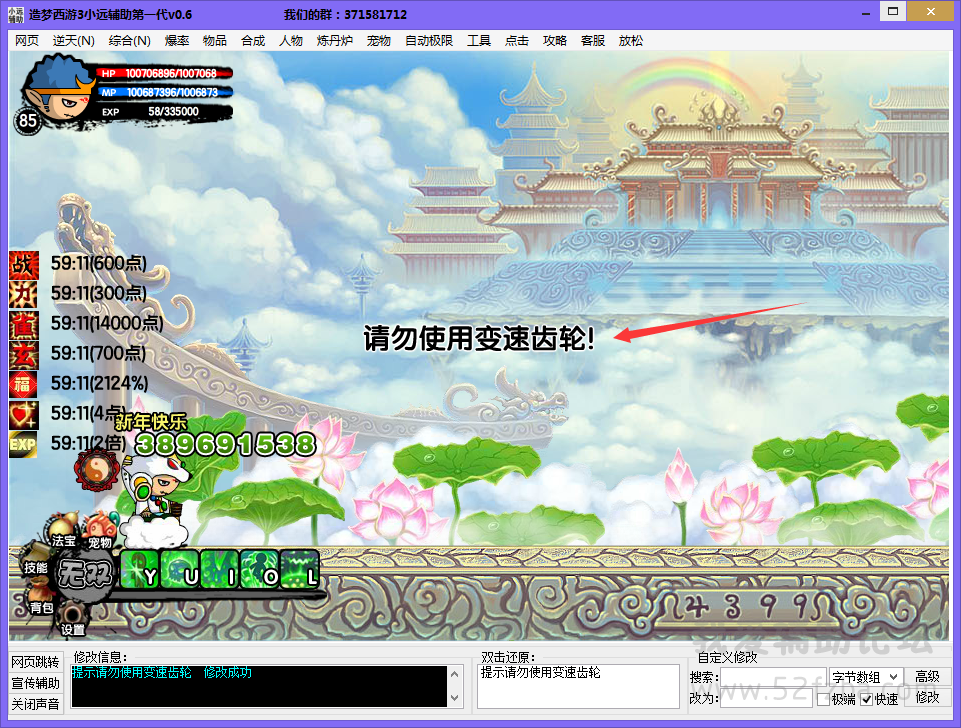Use the U skill slot
The width and height of the screenshot is (961, 728).
[180, 569]
